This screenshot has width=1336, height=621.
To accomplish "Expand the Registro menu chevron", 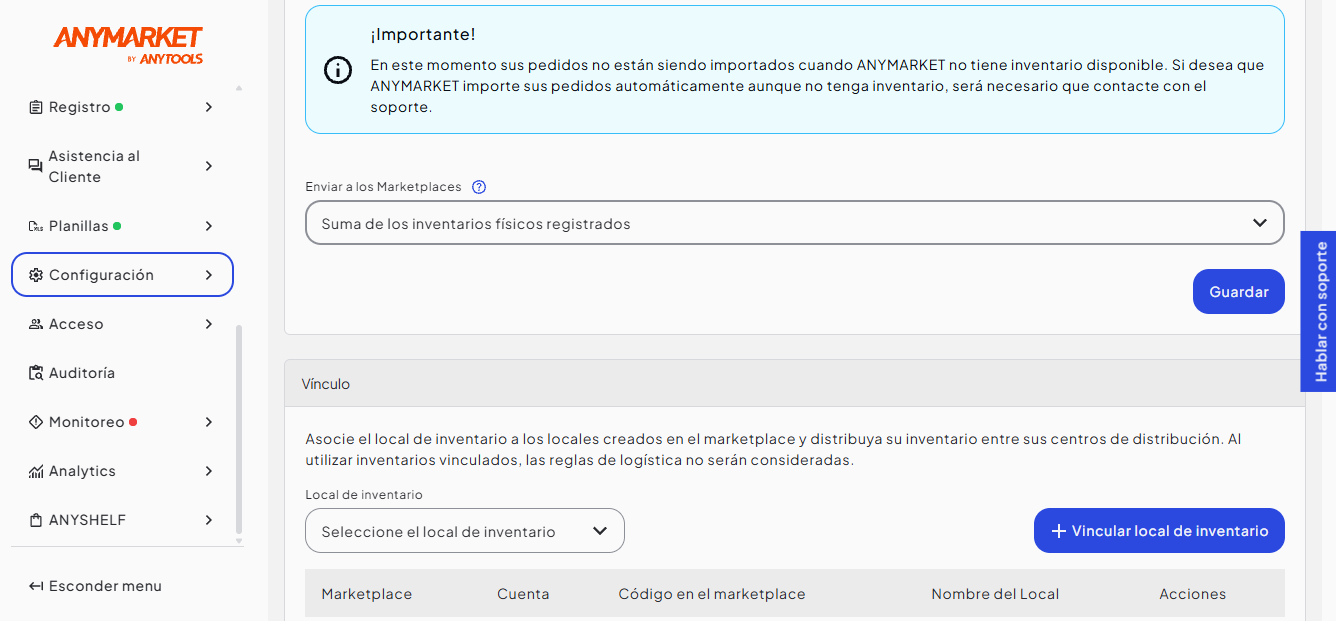I will [208, 107].
